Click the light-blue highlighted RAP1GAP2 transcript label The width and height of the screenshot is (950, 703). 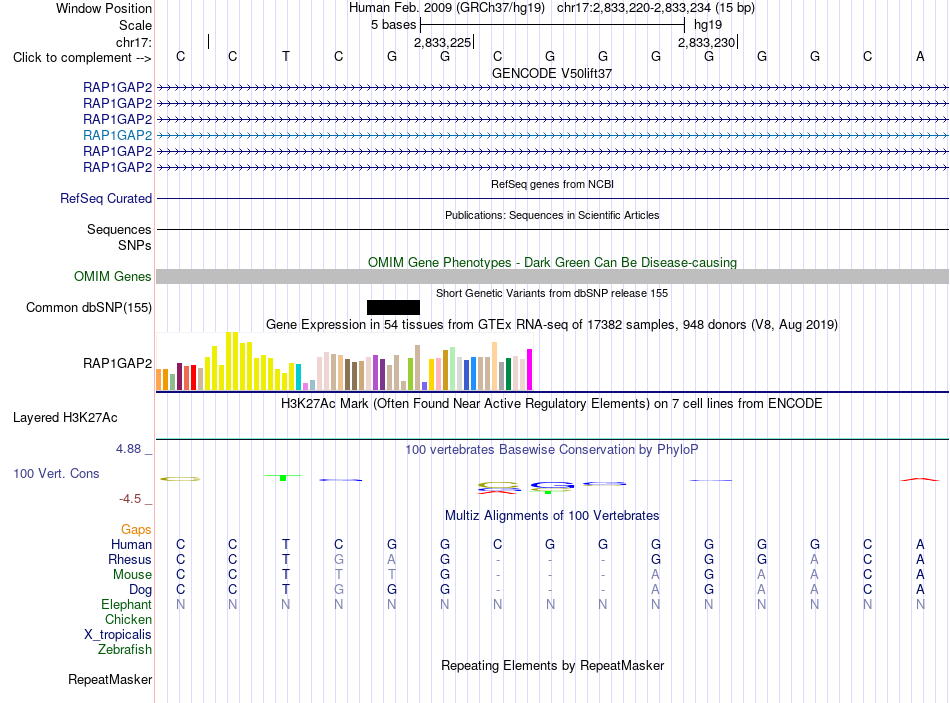tap(118, 135)
